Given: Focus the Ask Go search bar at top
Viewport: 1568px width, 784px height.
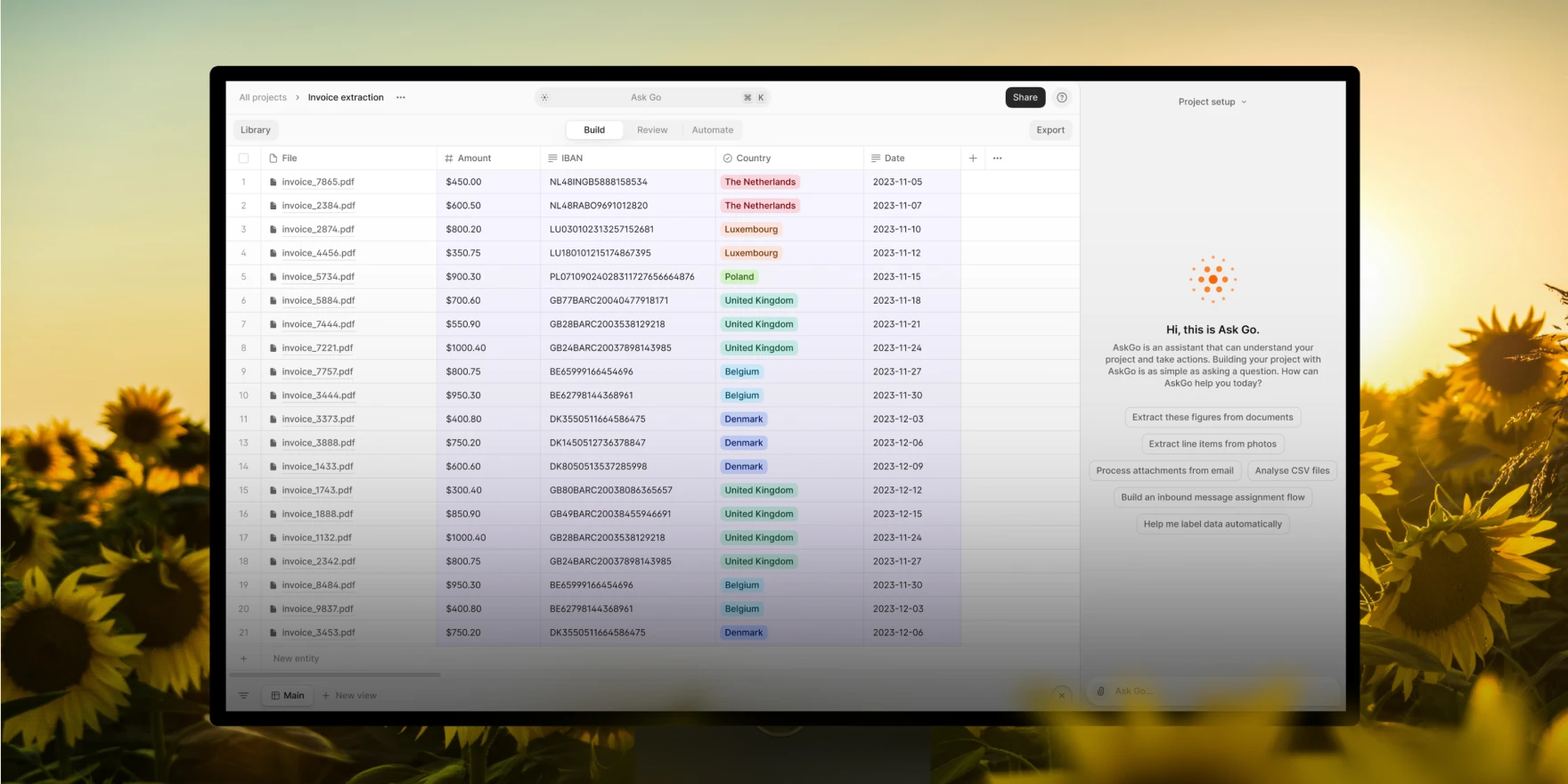Looking at the screenshot, I should click(653, 98).
